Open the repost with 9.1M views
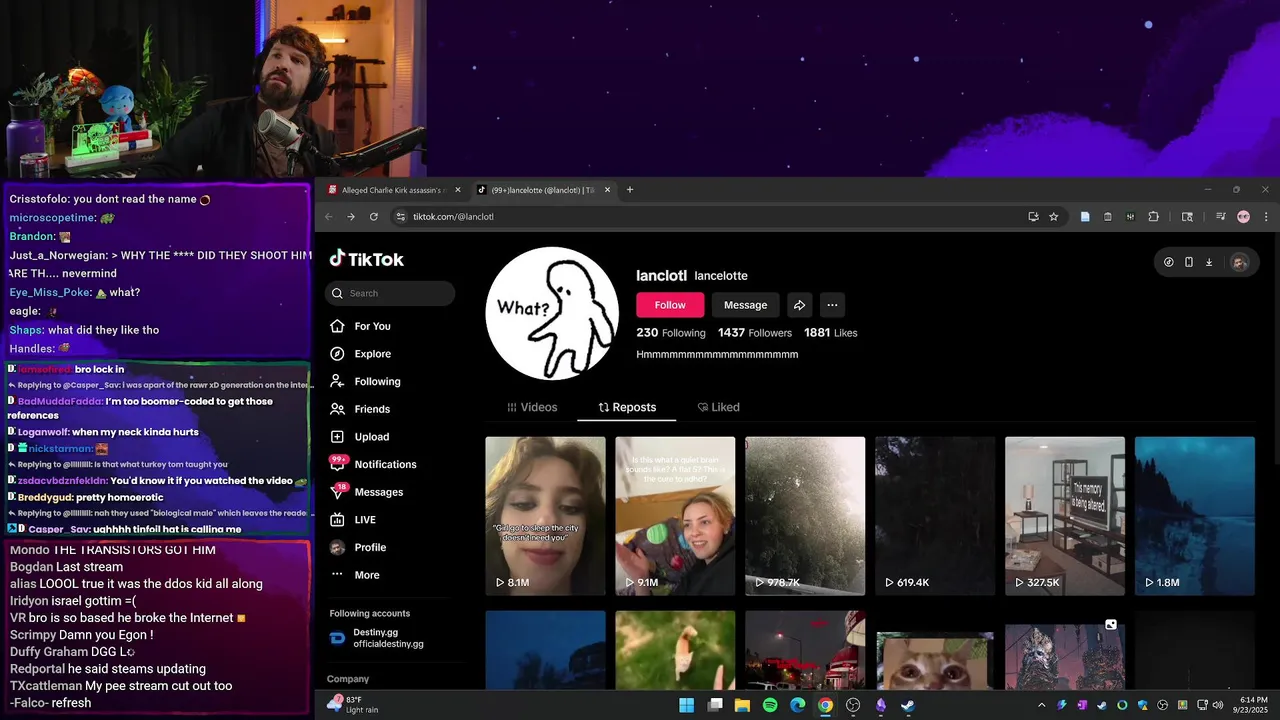This screenshot has height=720, width=1280. (675, 516)
